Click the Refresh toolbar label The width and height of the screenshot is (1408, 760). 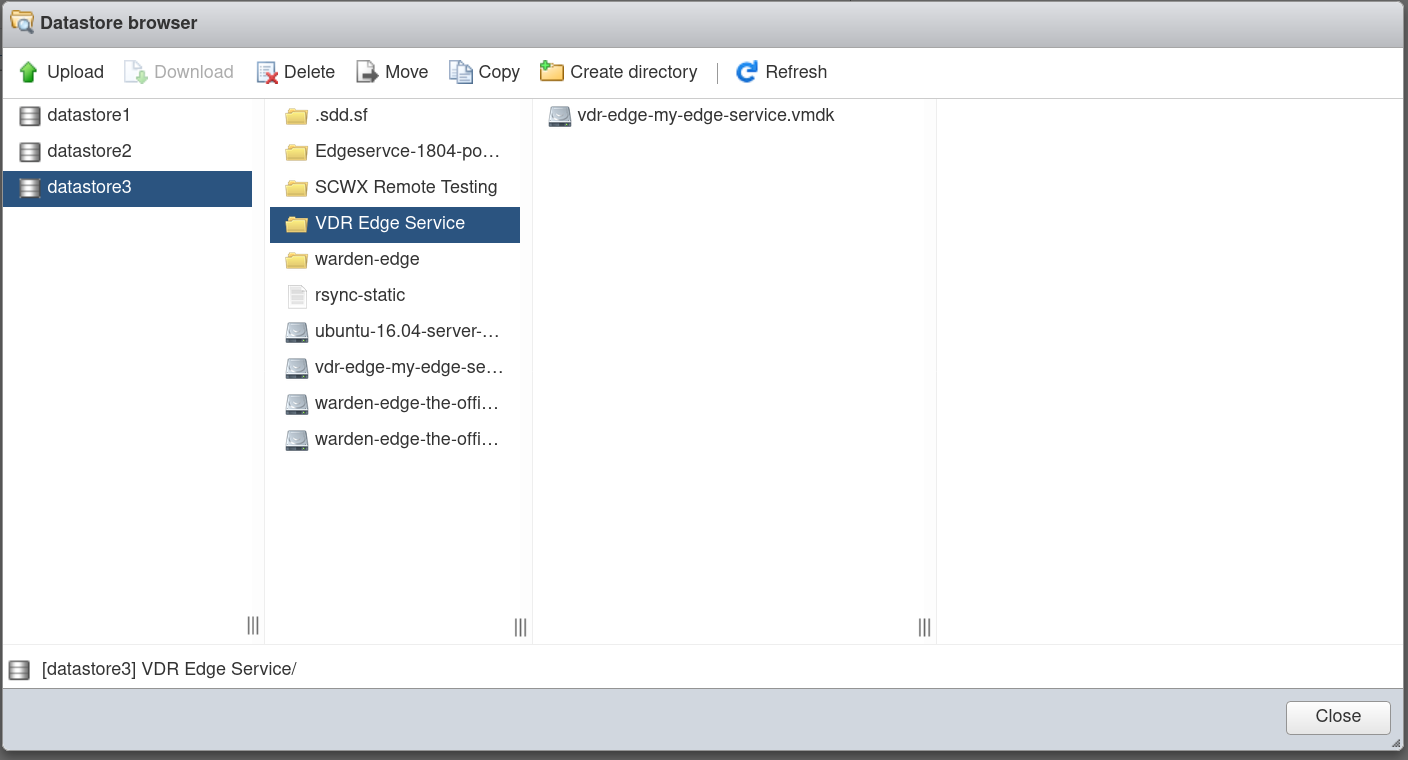click(796, 72)
